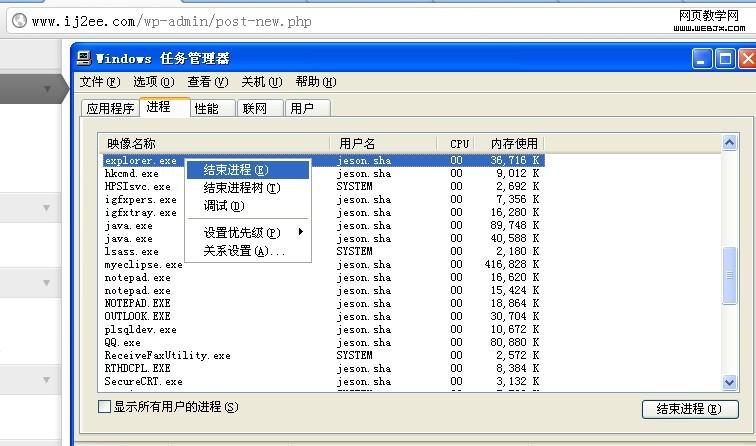
Task: Open the 查看 menu
Action: coord(207,82)
